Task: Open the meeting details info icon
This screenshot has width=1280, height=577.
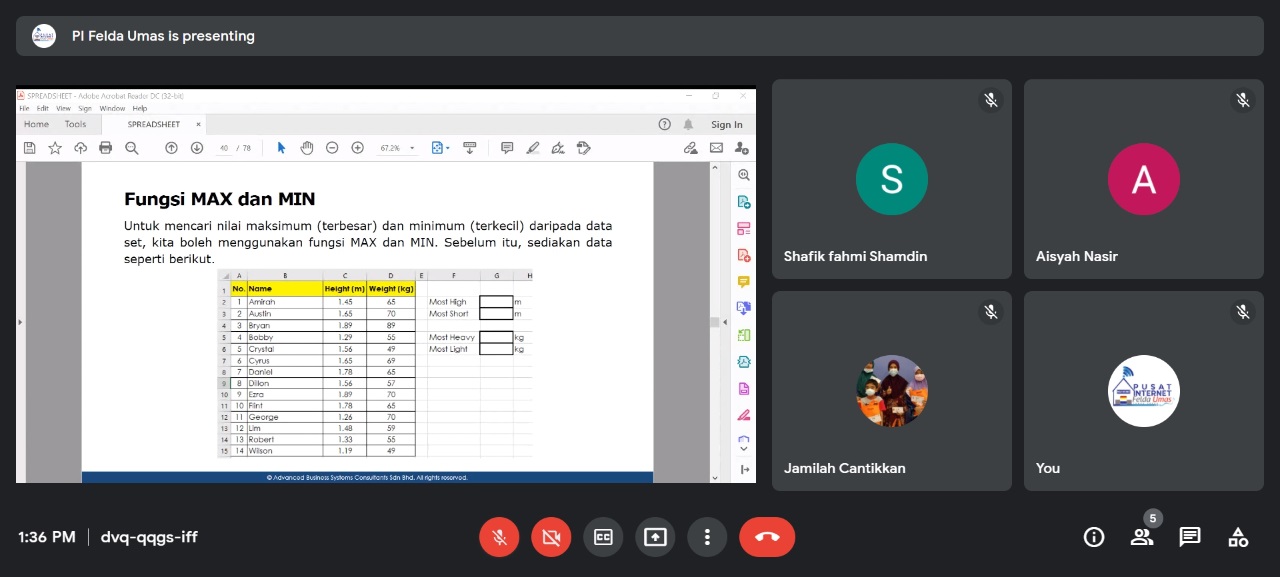Action: coord(1094,537)
